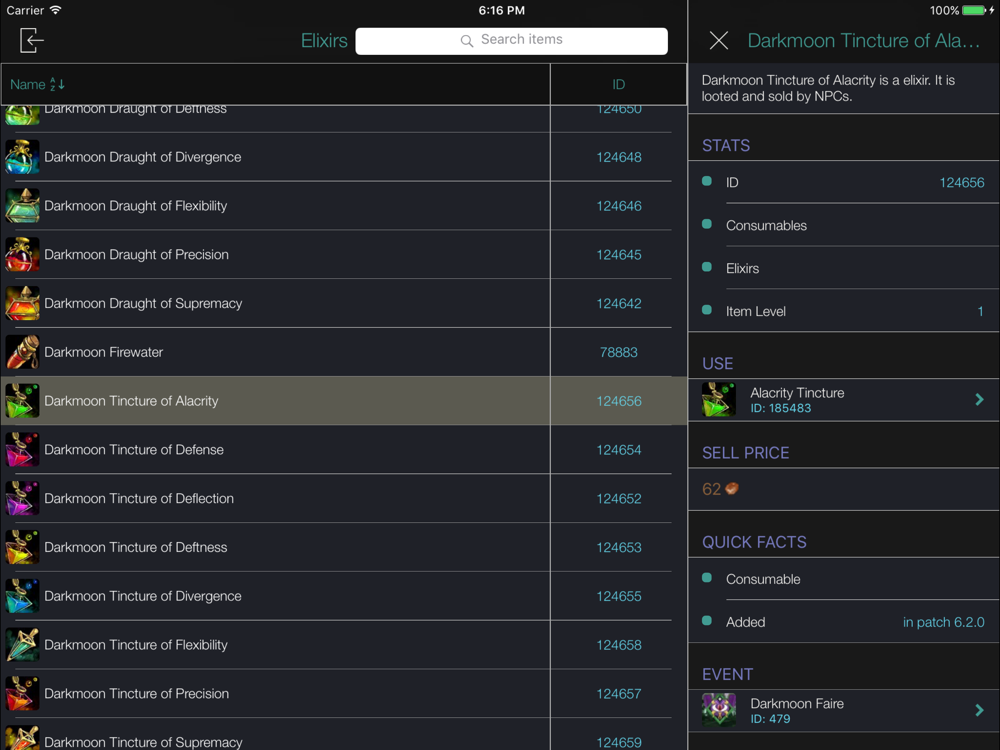The width and height of the screenshot is (1000, 750).
Task: Click the Darkmoon Tincture of Divergence icon
Action: (22, 596)
